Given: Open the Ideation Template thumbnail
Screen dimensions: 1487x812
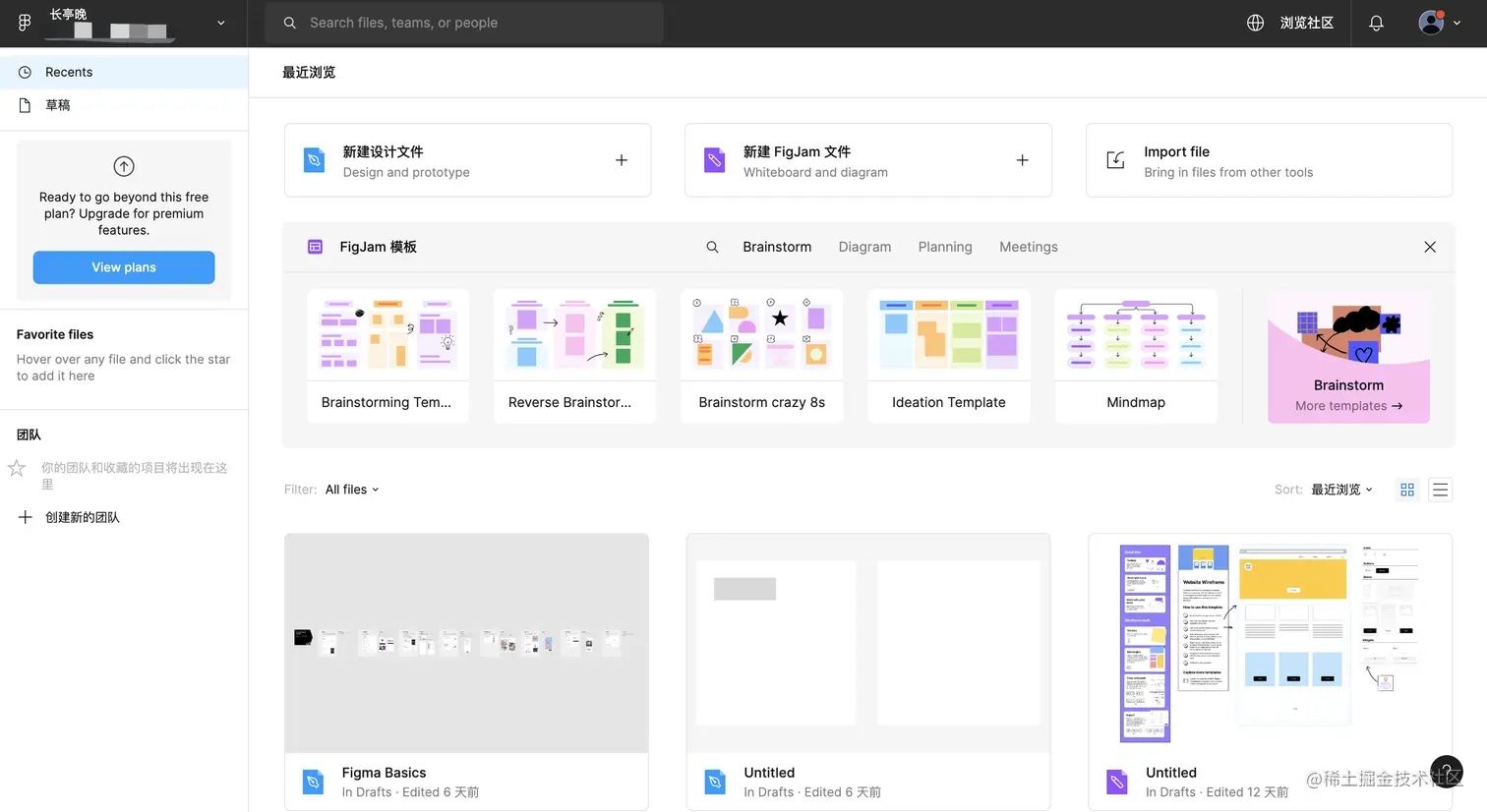Looking at the screenshot, I should point(949,357).
